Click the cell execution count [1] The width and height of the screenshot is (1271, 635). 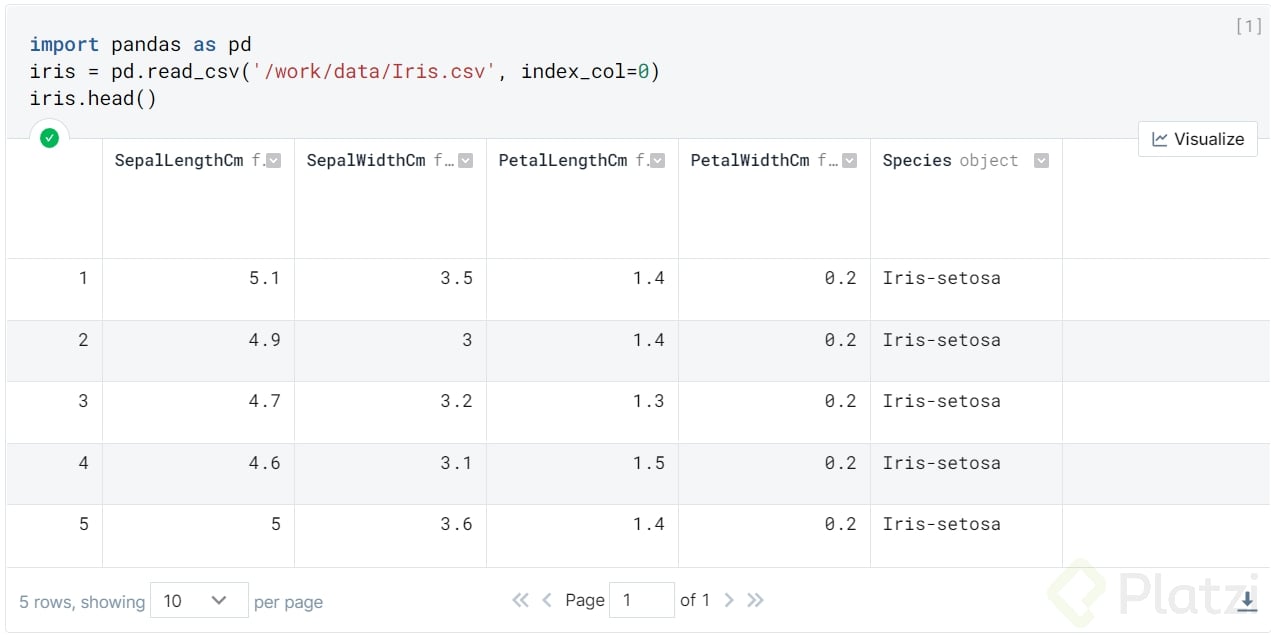point(1248,26)
